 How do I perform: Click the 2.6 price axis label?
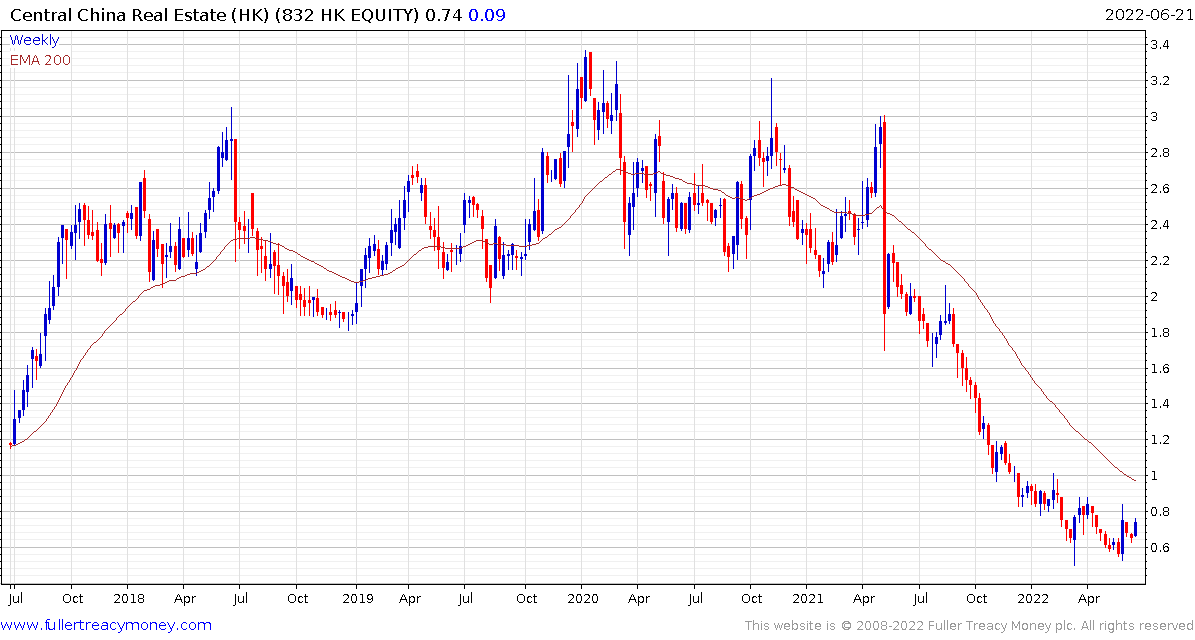point(1161,189)
